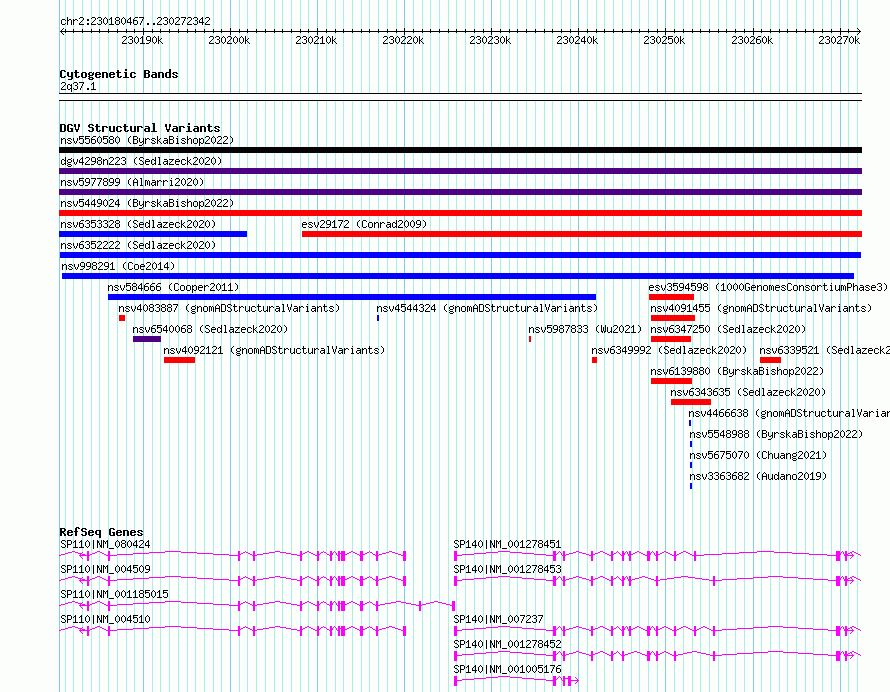
Task: Select the red esv3594598 variant bar
Action: pyautogui.click(x=671, y=297)
